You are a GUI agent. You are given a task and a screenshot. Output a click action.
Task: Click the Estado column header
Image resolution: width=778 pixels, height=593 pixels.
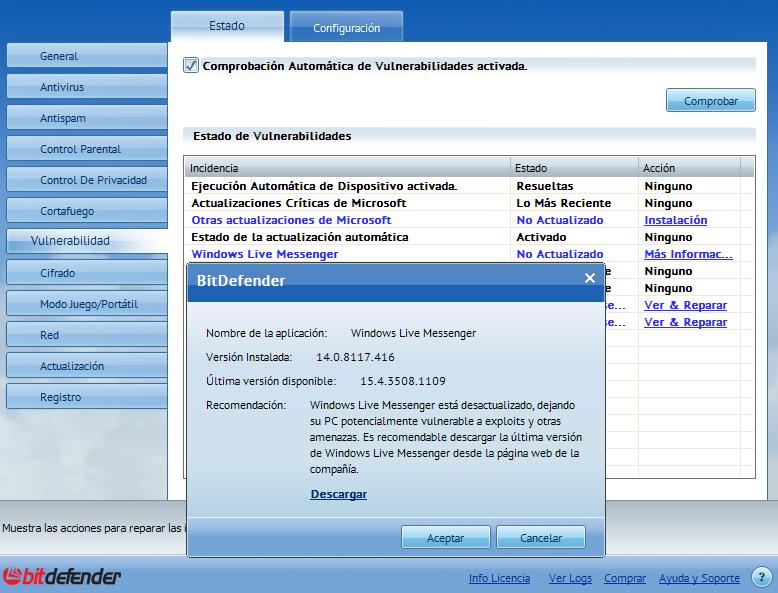[575, 168]
